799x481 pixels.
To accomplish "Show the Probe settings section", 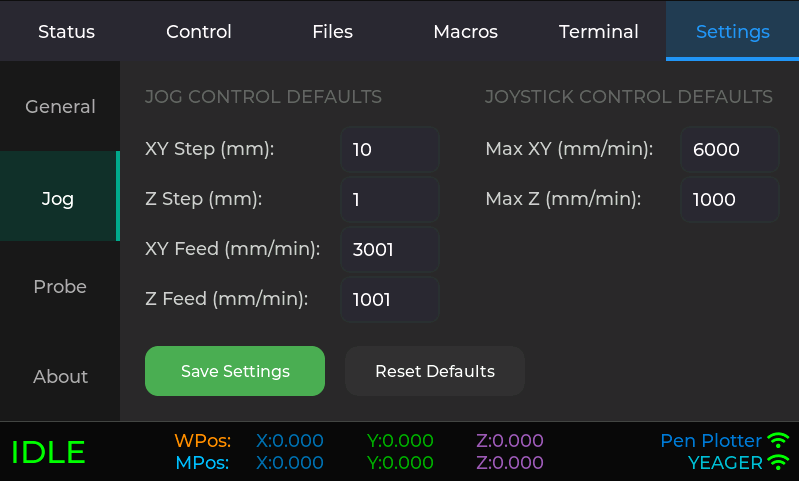I will pyautogui.click(x=60, y=287).
